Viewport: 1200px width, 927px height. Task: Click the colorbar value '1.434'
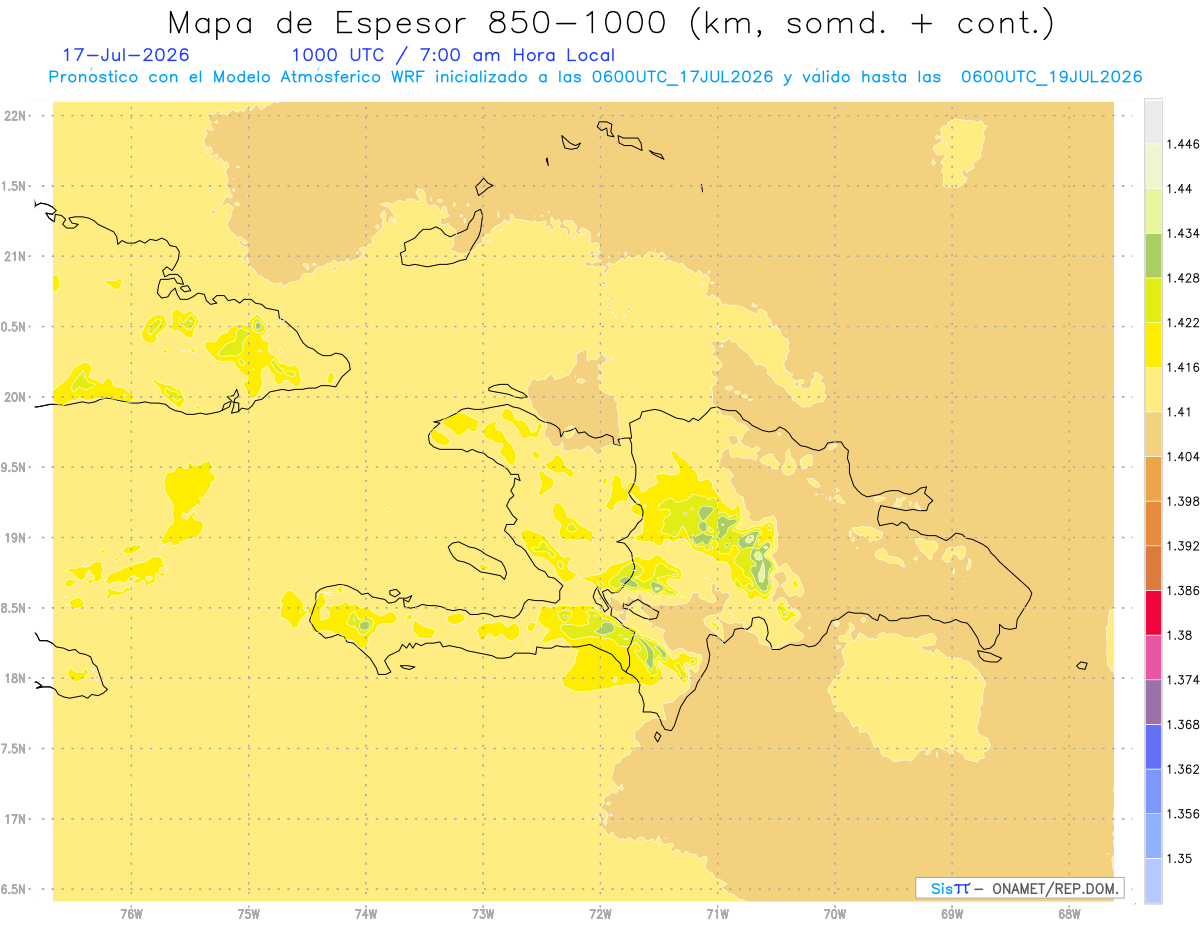1182,233
